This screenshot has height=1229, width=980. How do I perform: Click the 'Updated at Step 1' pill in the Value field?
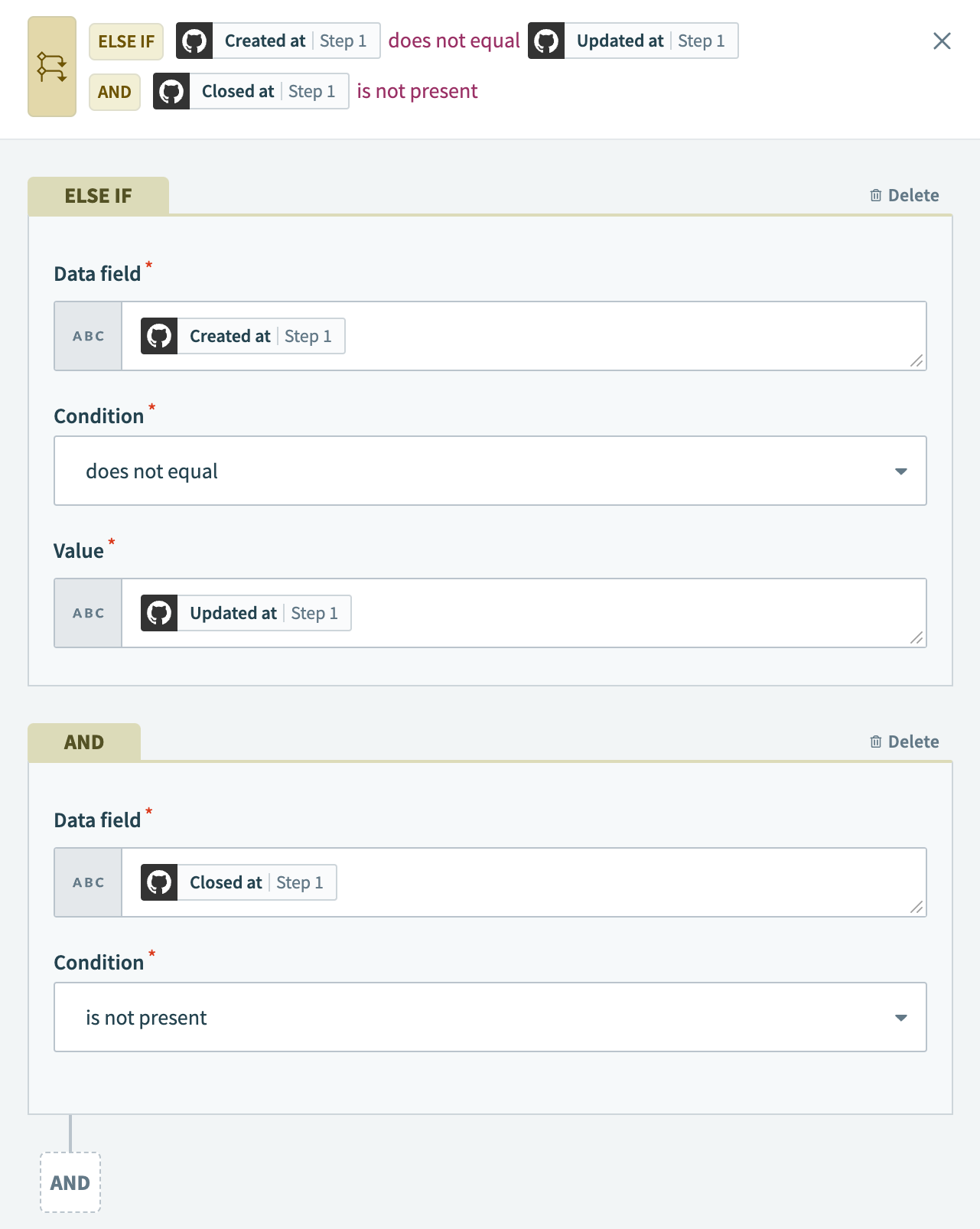click(245, 613)
